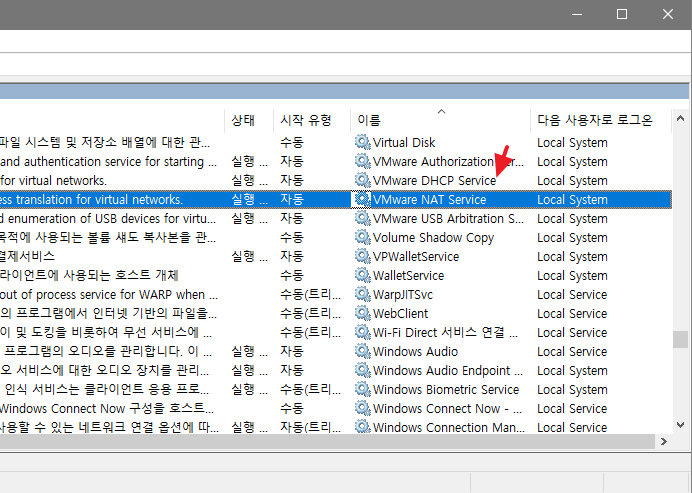The image size is (692, 493).
Task: Select the WalletService entry name
Action: [408, 275]
